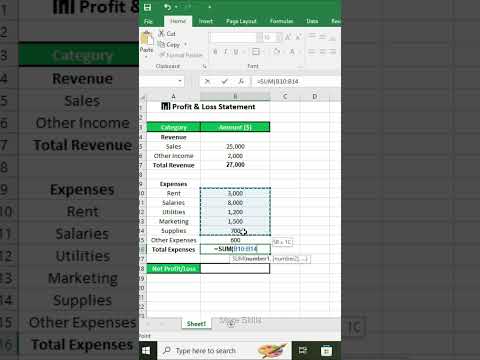Image resolution: width=480 pixels, height=360 pixels.
Task: Open the Windows Start menu
Action: tap(146, 351)
